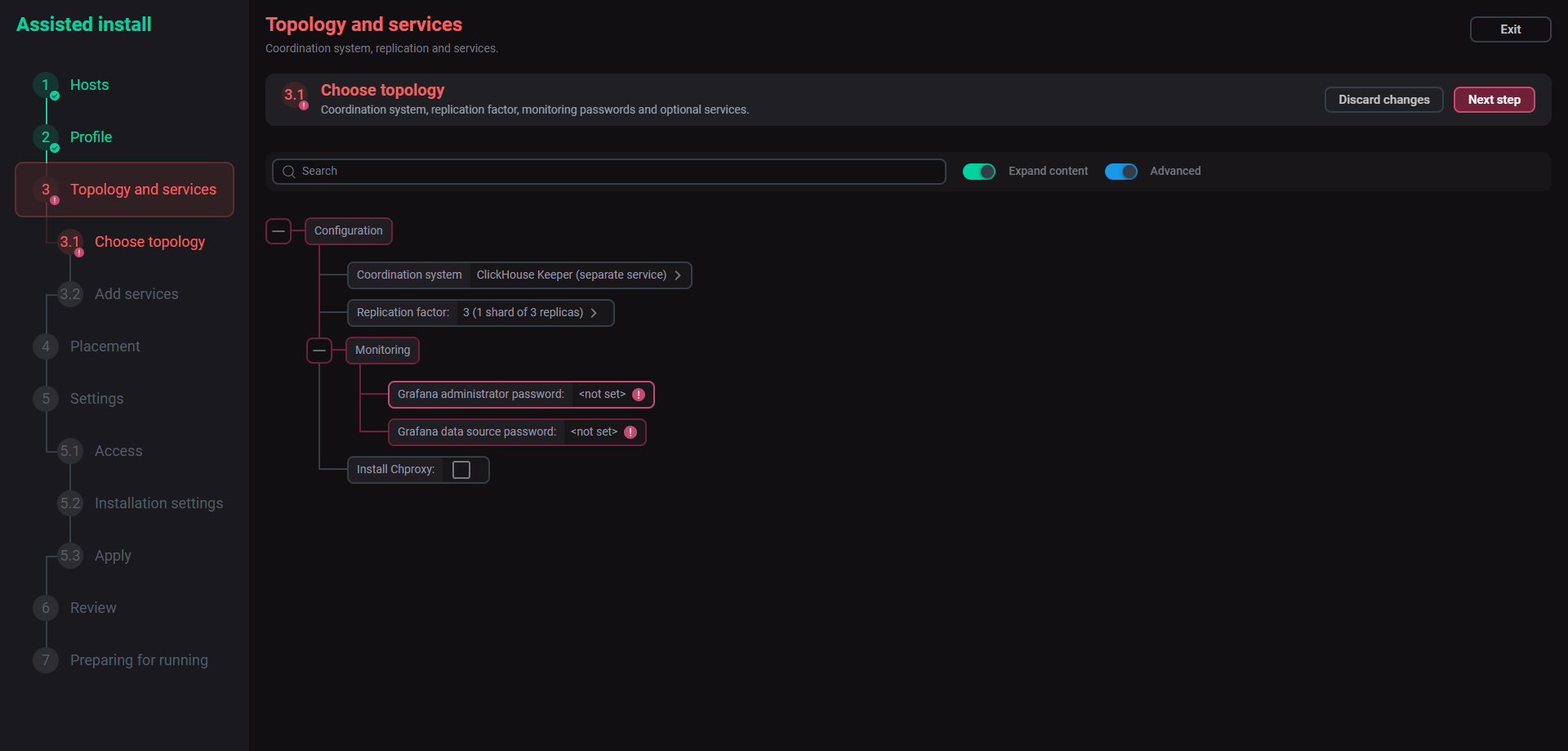Click the step 4 Placement circle icon
1568x751 pixels.
click(x=46, y=346)
